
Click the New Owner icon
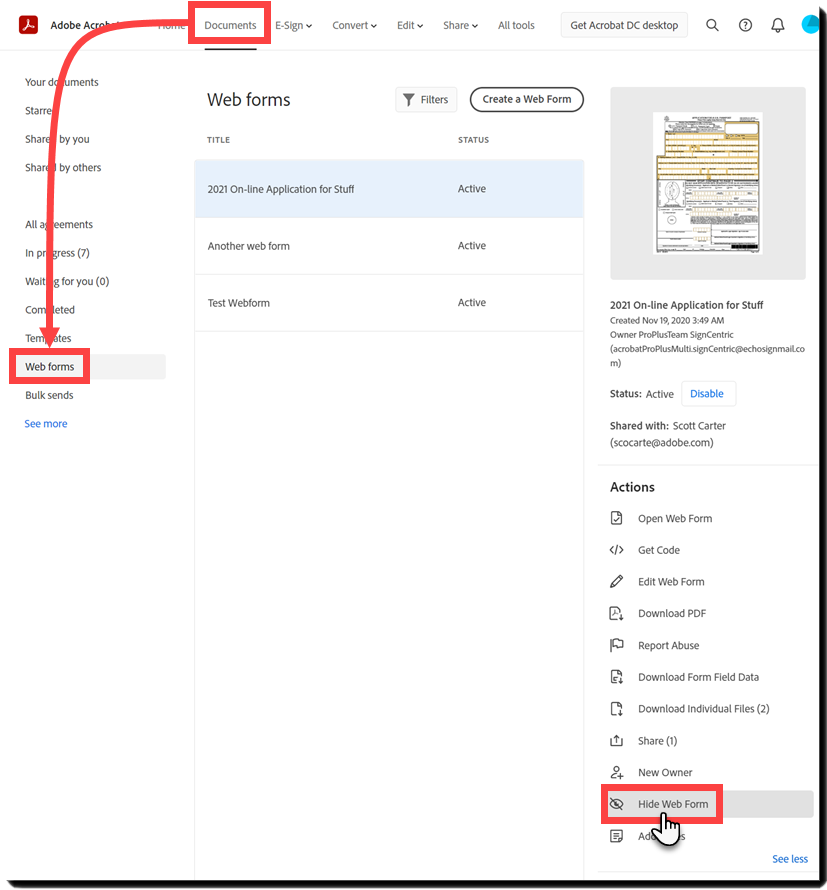coord(619,772)
